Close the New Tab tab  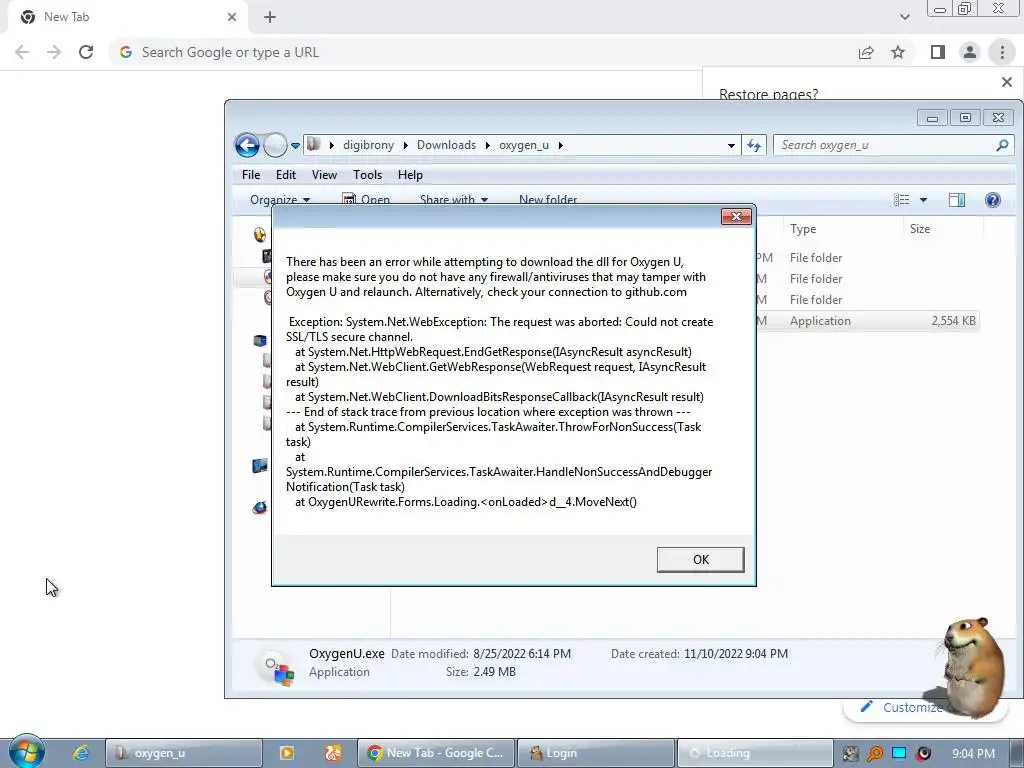tap(231, 17)
